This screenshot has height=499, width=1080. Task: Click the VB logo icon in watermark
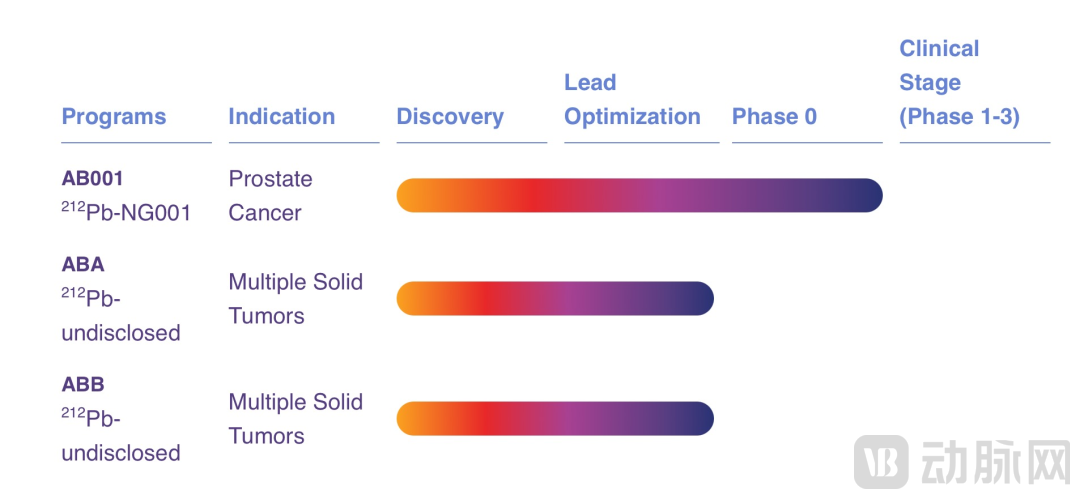(881, 463)
